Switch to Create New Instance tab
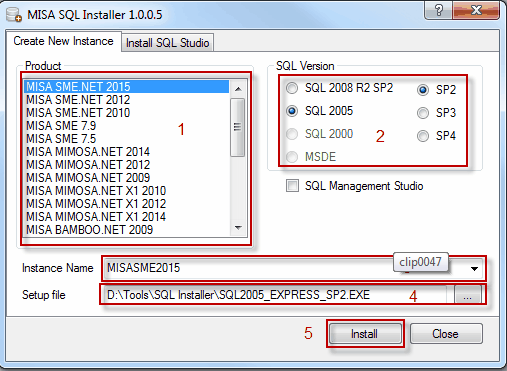This screenshot has width=507, height=371. 63,41
